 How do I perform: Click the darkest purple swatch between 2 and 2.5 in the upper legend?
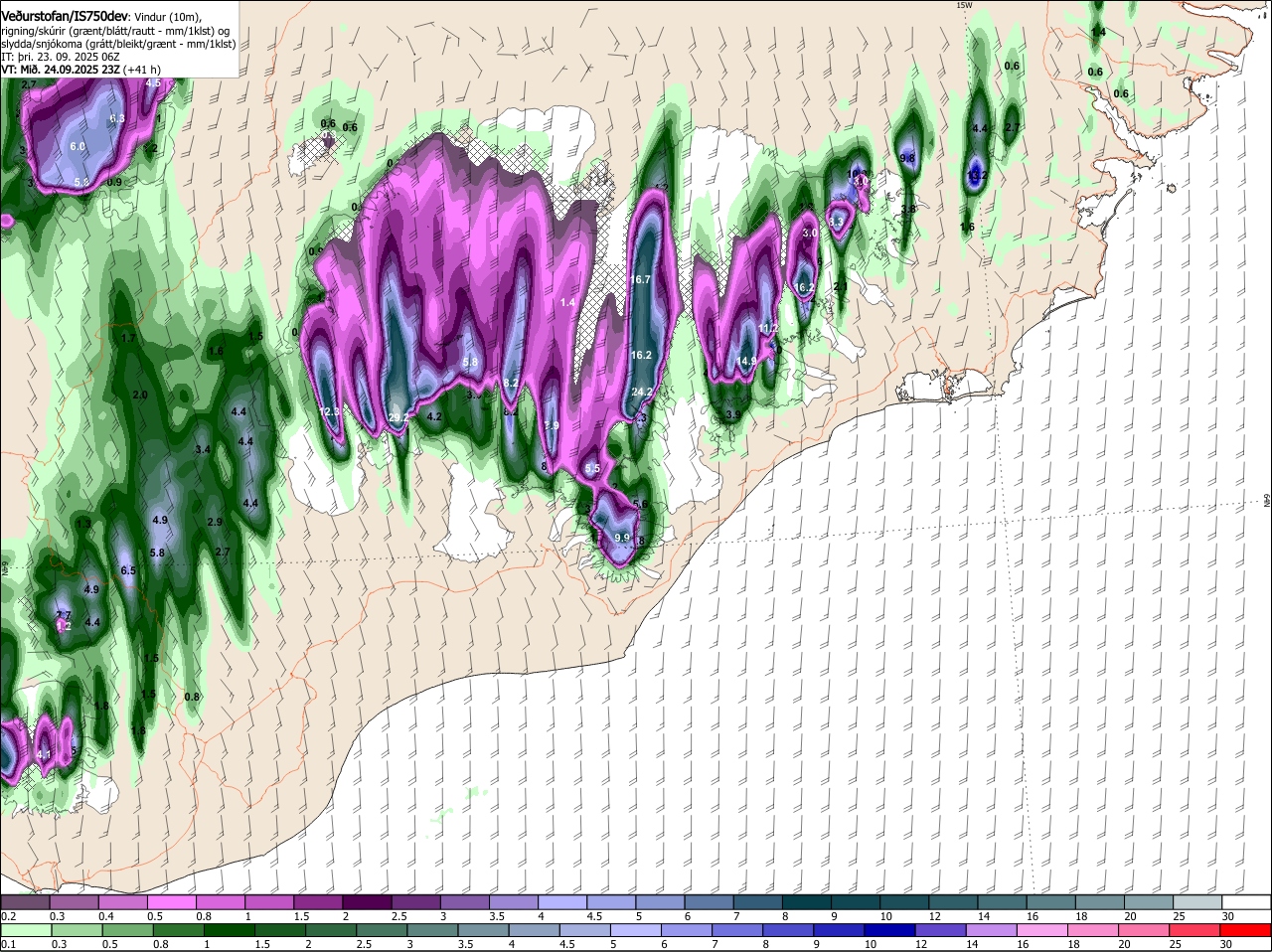368,902
